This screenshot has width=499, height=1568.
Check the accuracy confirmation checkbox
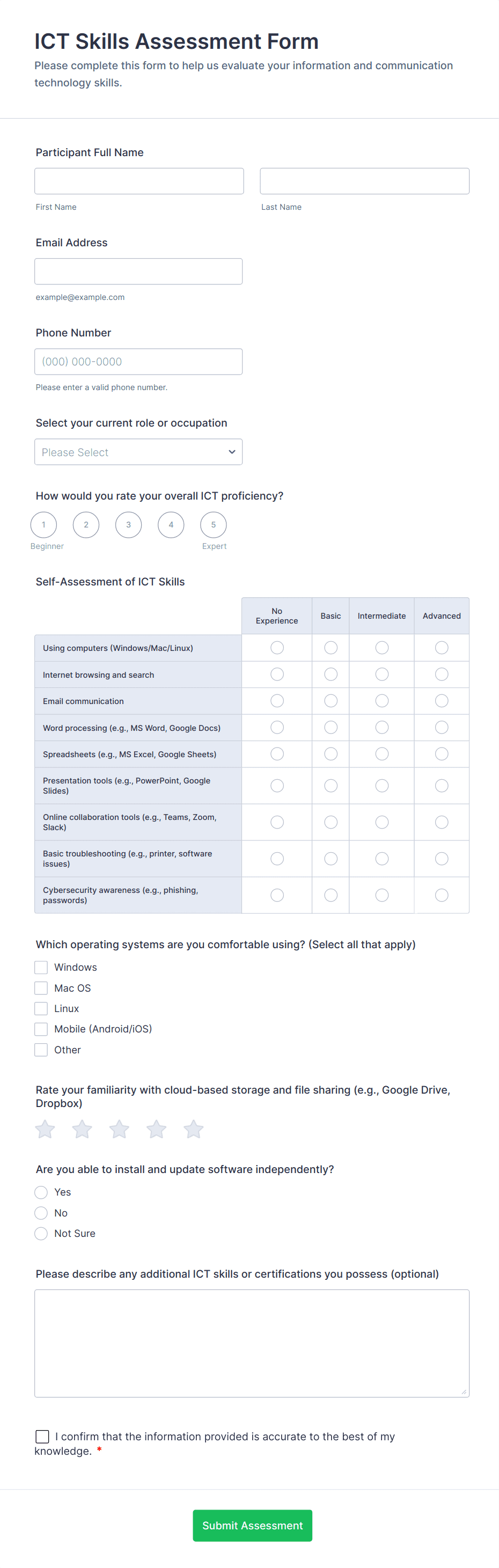click(x=42, y=1437)
